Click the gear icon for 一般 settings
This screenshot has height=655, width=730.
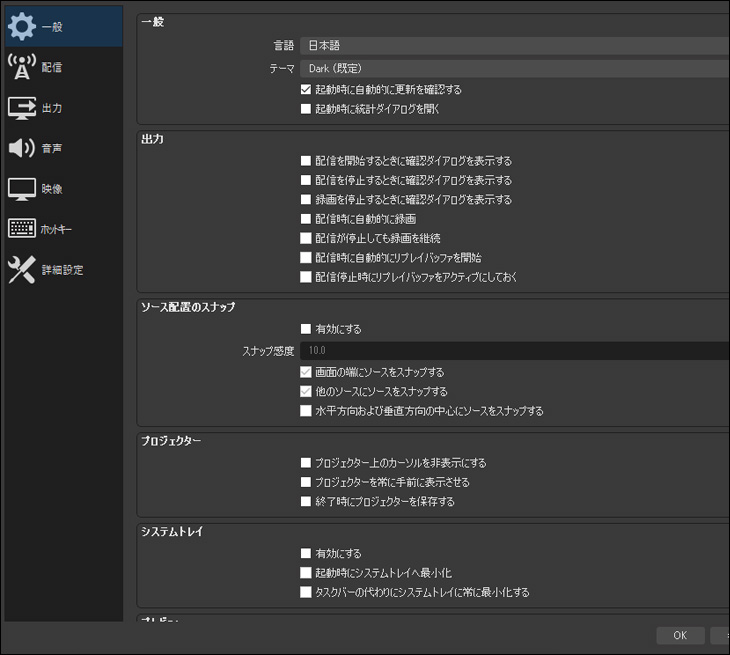(x=22, y=27)
